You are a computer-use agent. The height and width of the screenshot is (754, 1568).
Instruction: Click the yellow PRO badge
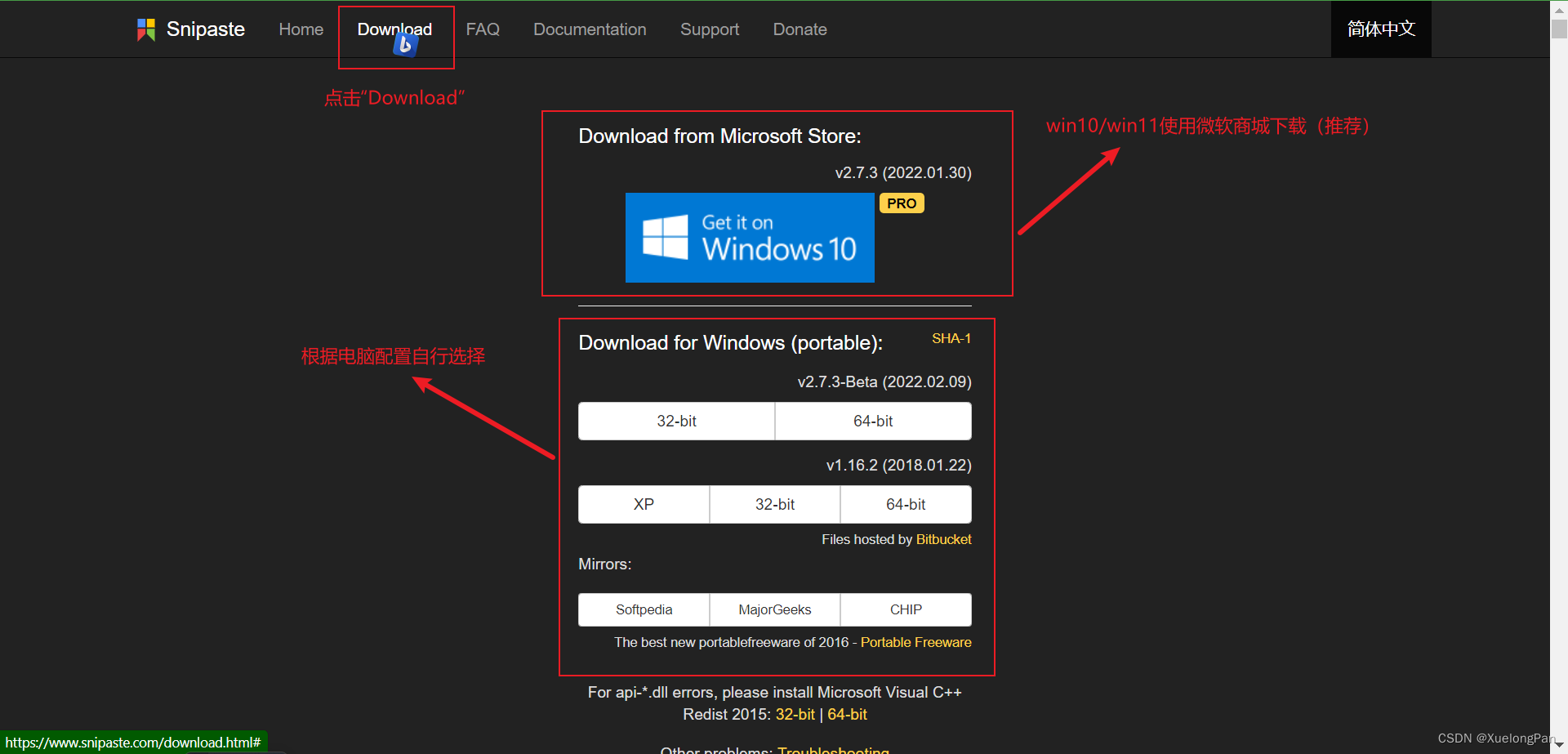point(902,203)
